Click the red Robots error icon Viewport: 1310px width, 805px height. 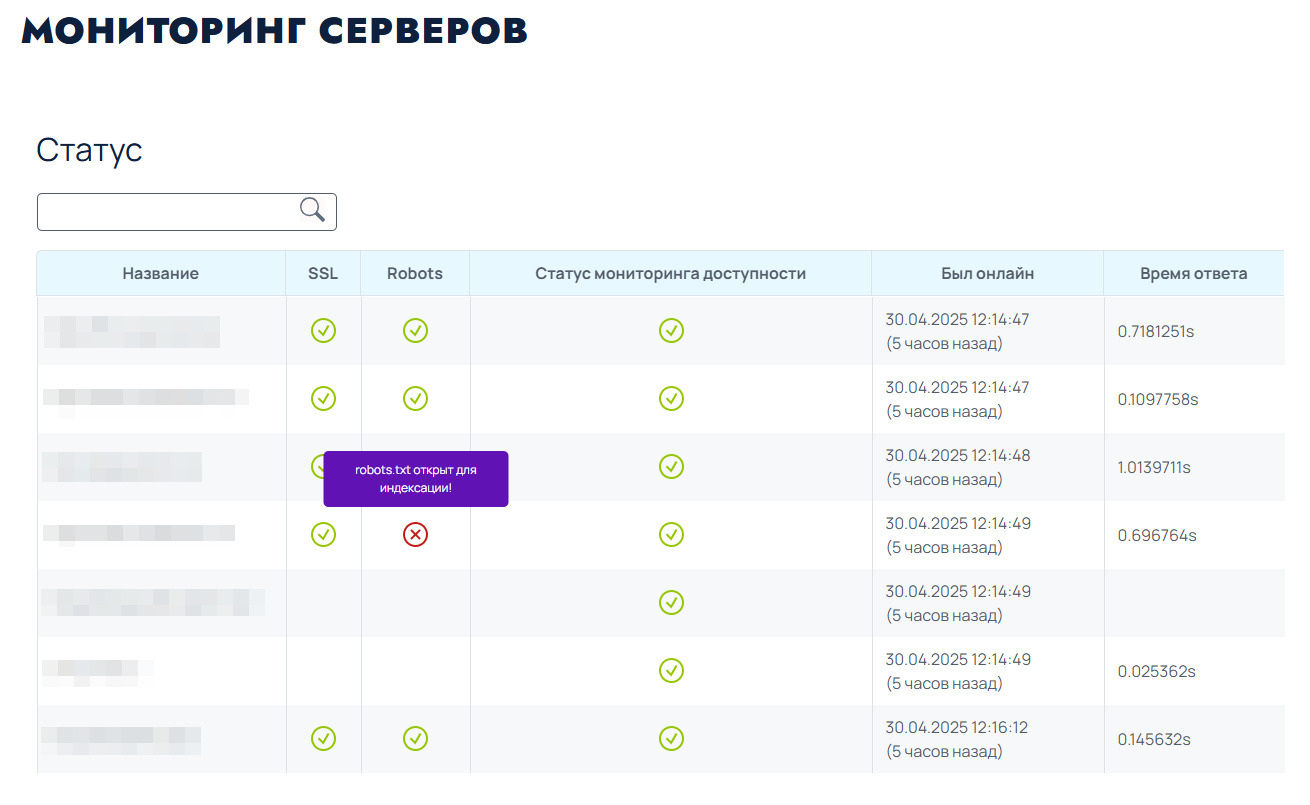(415, 535)
